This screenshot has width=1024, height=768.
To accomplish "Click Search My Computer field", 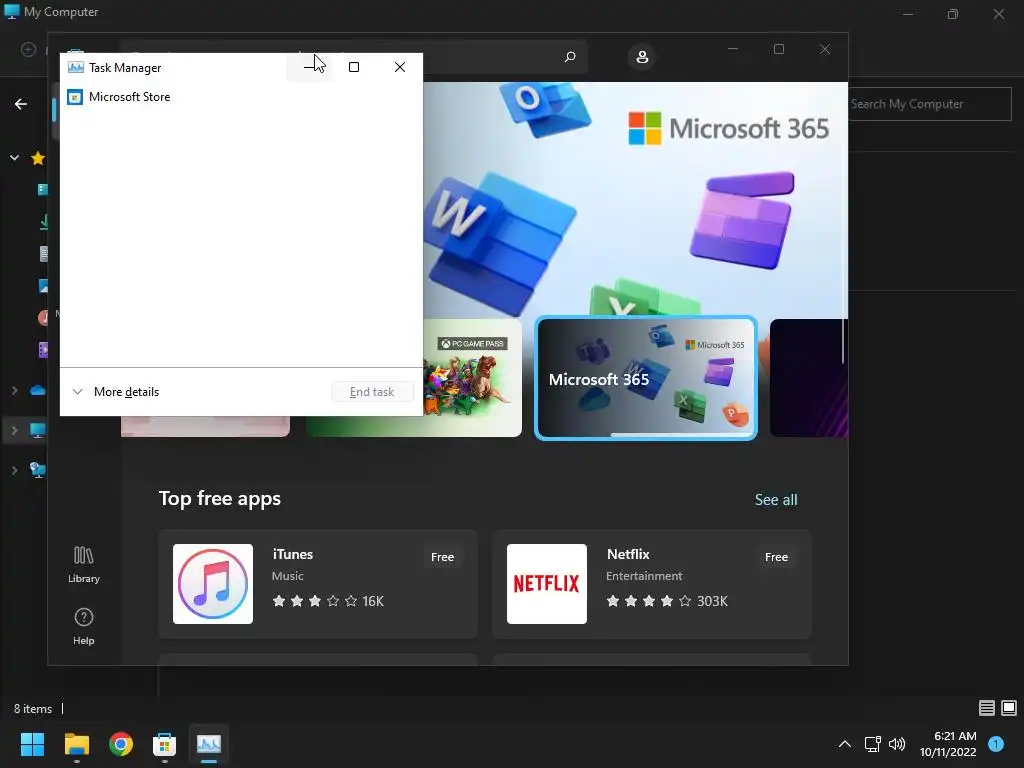I will pyautogui.click(x=930, y=104).
